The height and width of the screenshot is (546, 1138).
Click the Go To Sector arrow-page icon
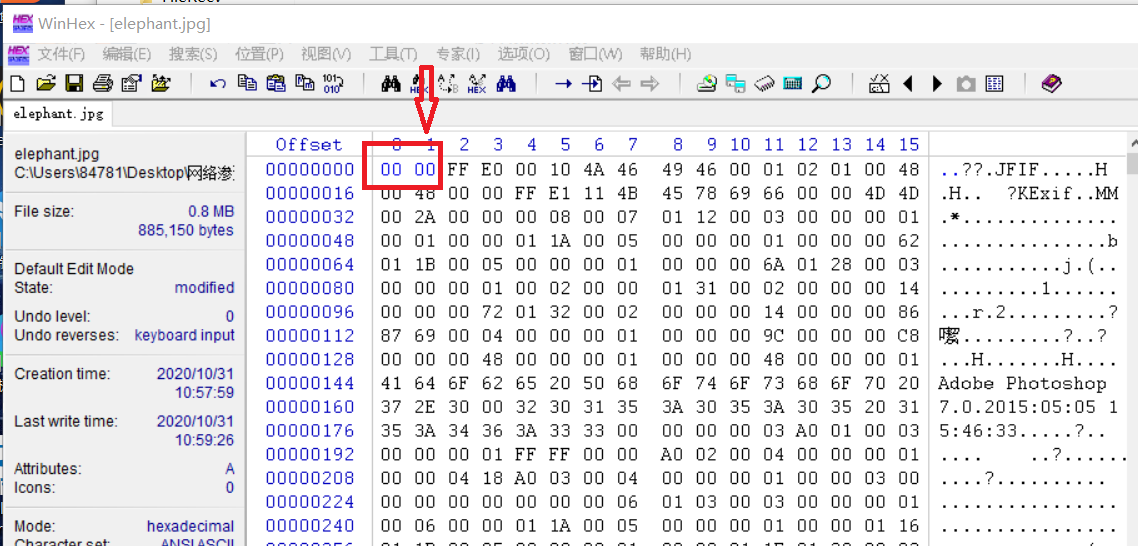click(x=592, y=83)
